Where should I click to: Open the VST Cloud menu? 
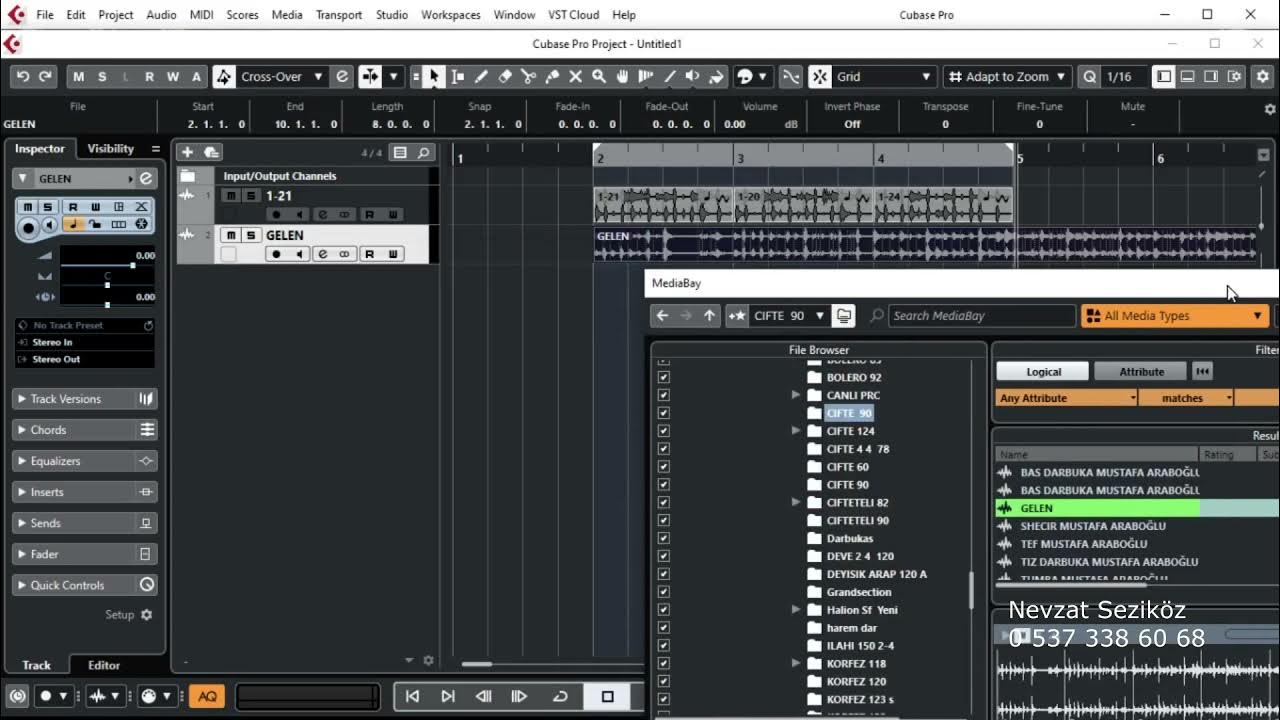point(573,15)
